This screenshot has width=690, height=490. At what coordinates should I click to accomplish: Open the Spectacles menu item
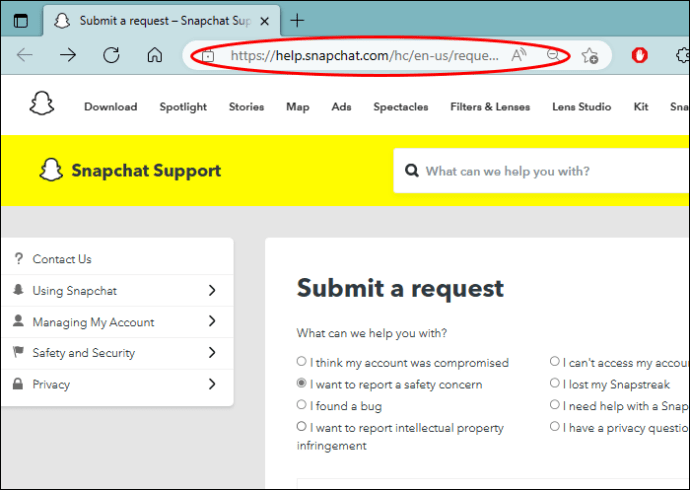pos(401,107)
